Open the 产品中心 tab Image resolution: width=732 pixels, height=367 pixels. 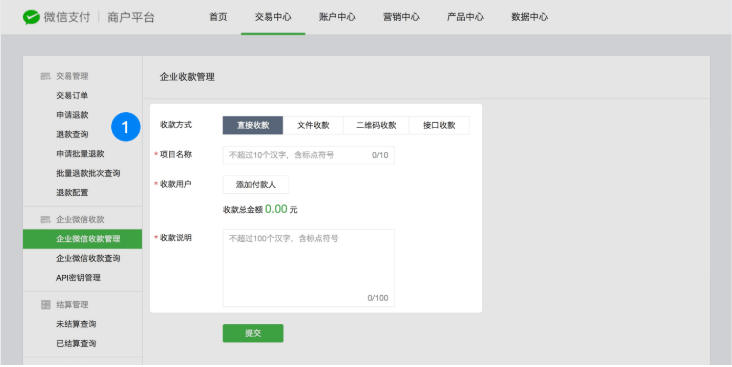(x=465, y=17)
